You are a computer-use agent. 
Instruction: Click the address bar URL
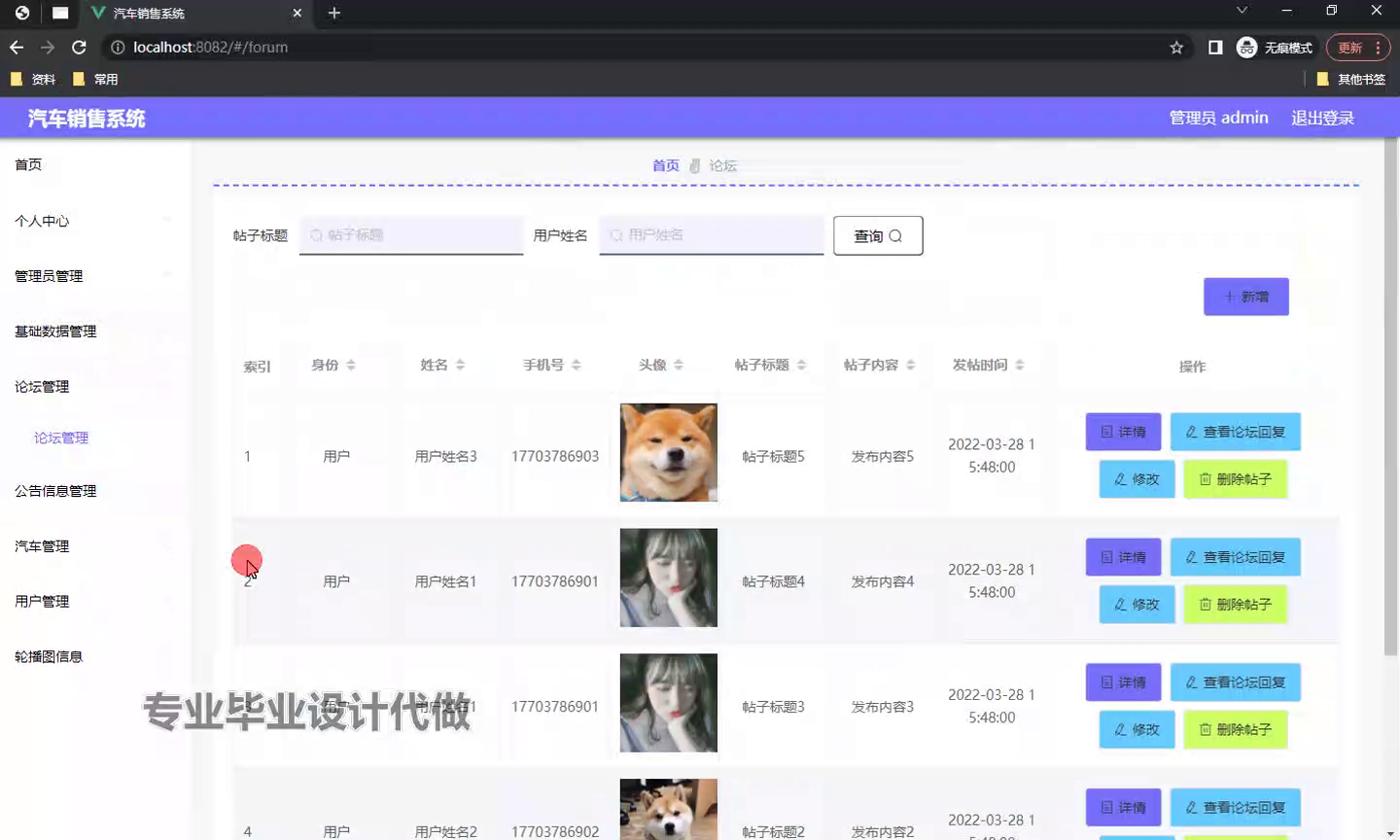(210, 47)
